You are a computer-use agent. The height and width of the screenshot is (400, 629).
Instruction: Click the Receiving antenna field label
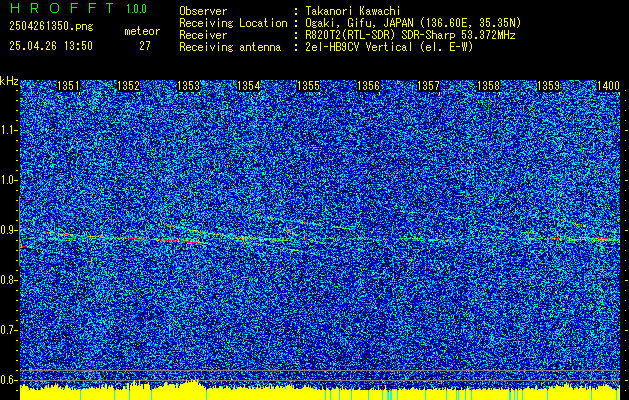[230, 47]
